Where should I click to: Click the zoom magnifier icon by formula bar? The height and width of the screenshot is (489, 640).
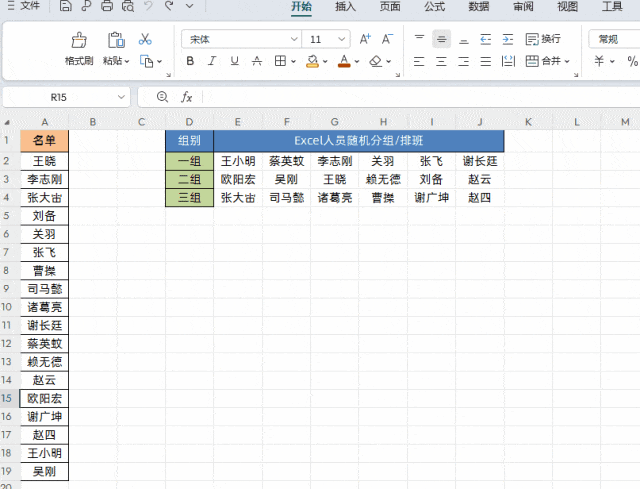pyautogui.click(x=162, y=97)
